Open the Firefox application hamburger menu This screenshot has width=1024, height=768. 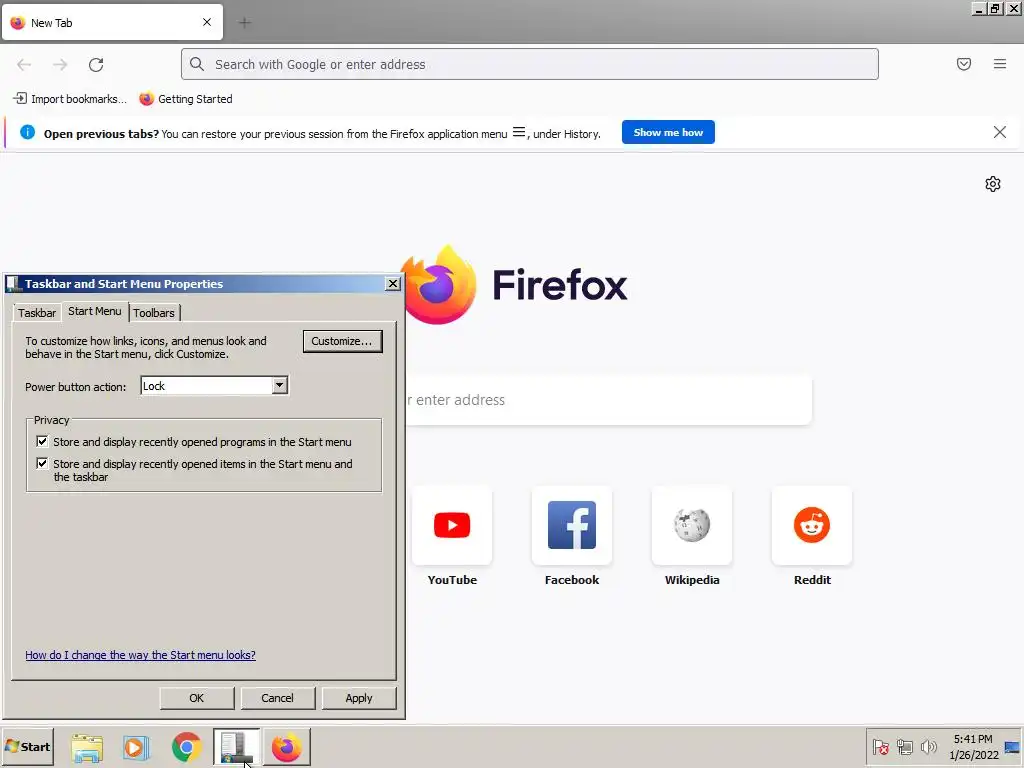(x=999, y=64)
